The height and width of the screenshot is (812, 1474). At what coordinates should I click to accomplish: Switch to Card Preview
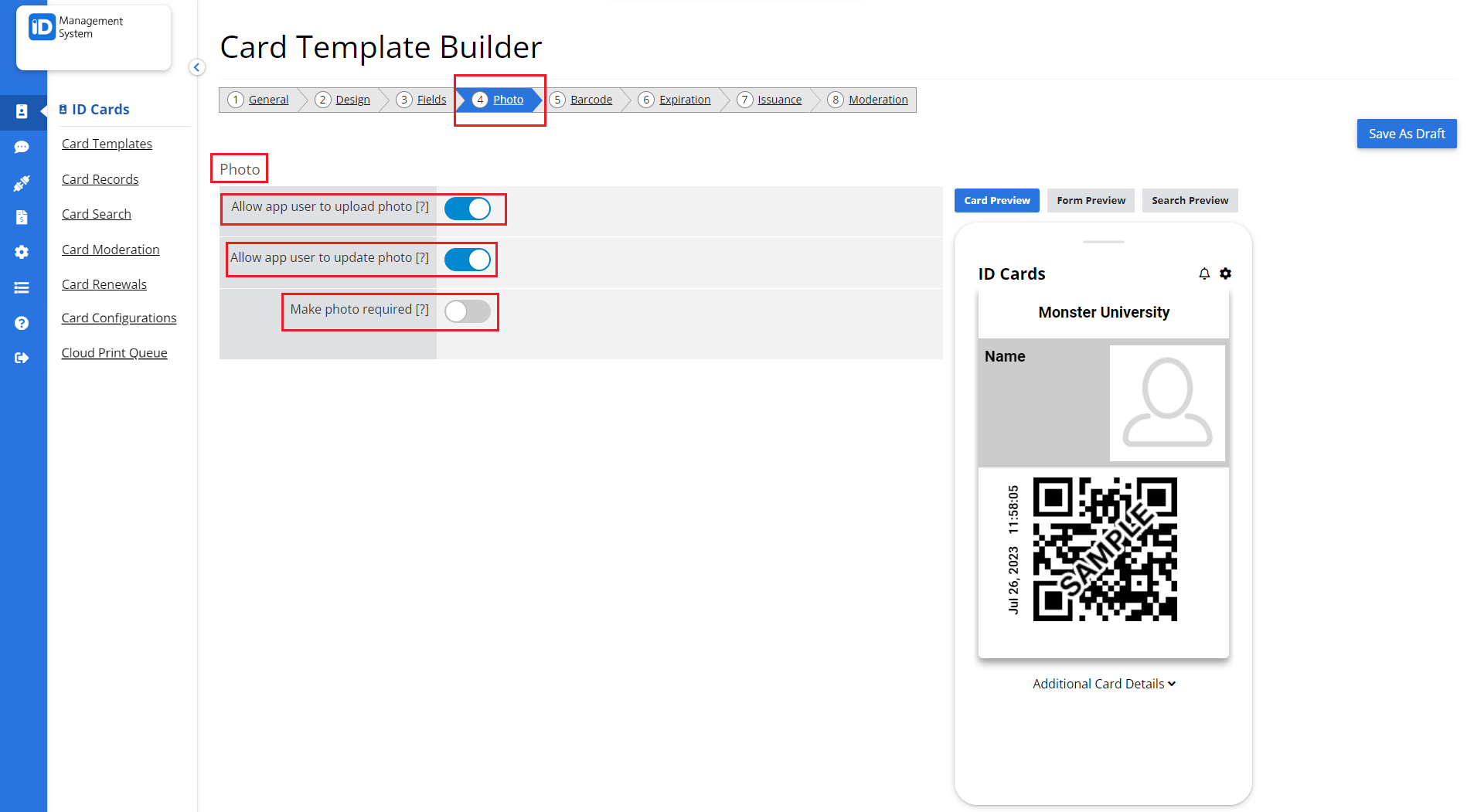[x=997, y=200]
